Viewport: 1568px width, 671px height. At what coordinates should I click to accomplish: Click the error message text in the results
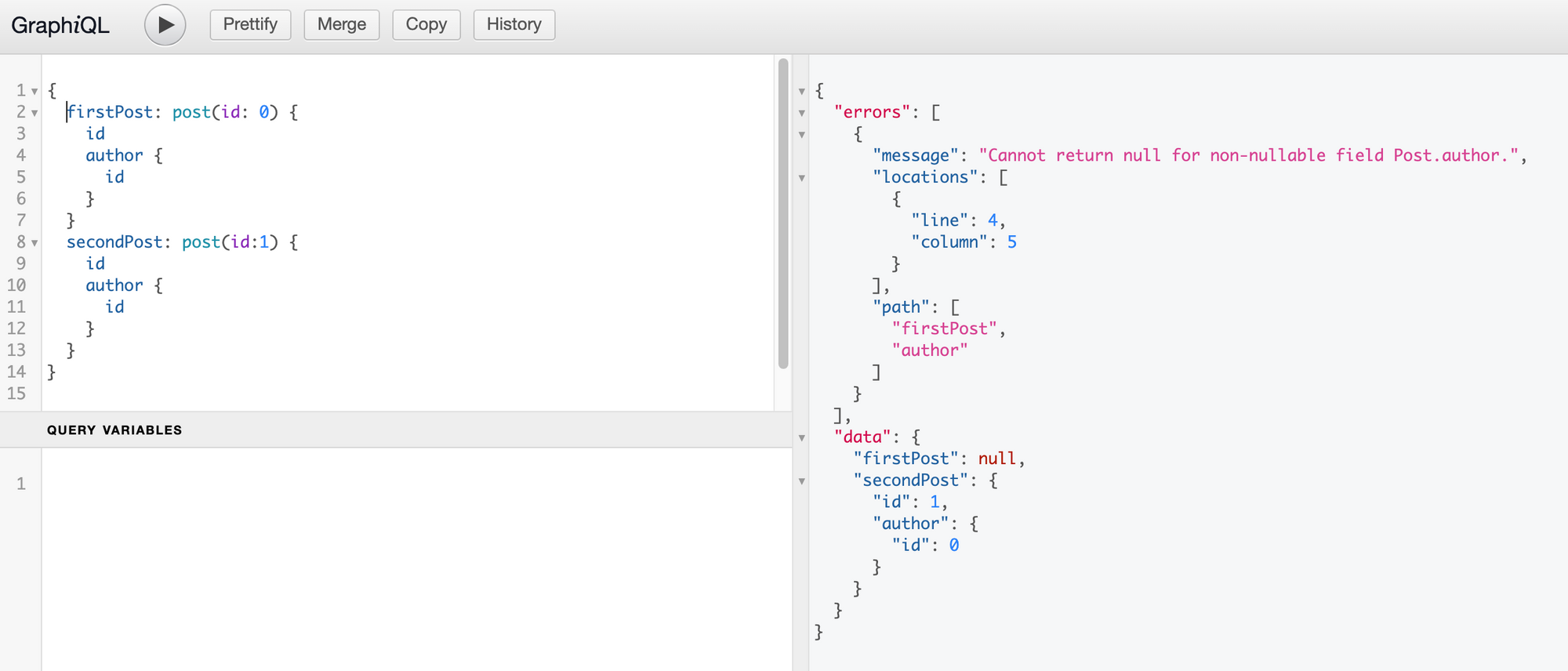point(1248,155)
